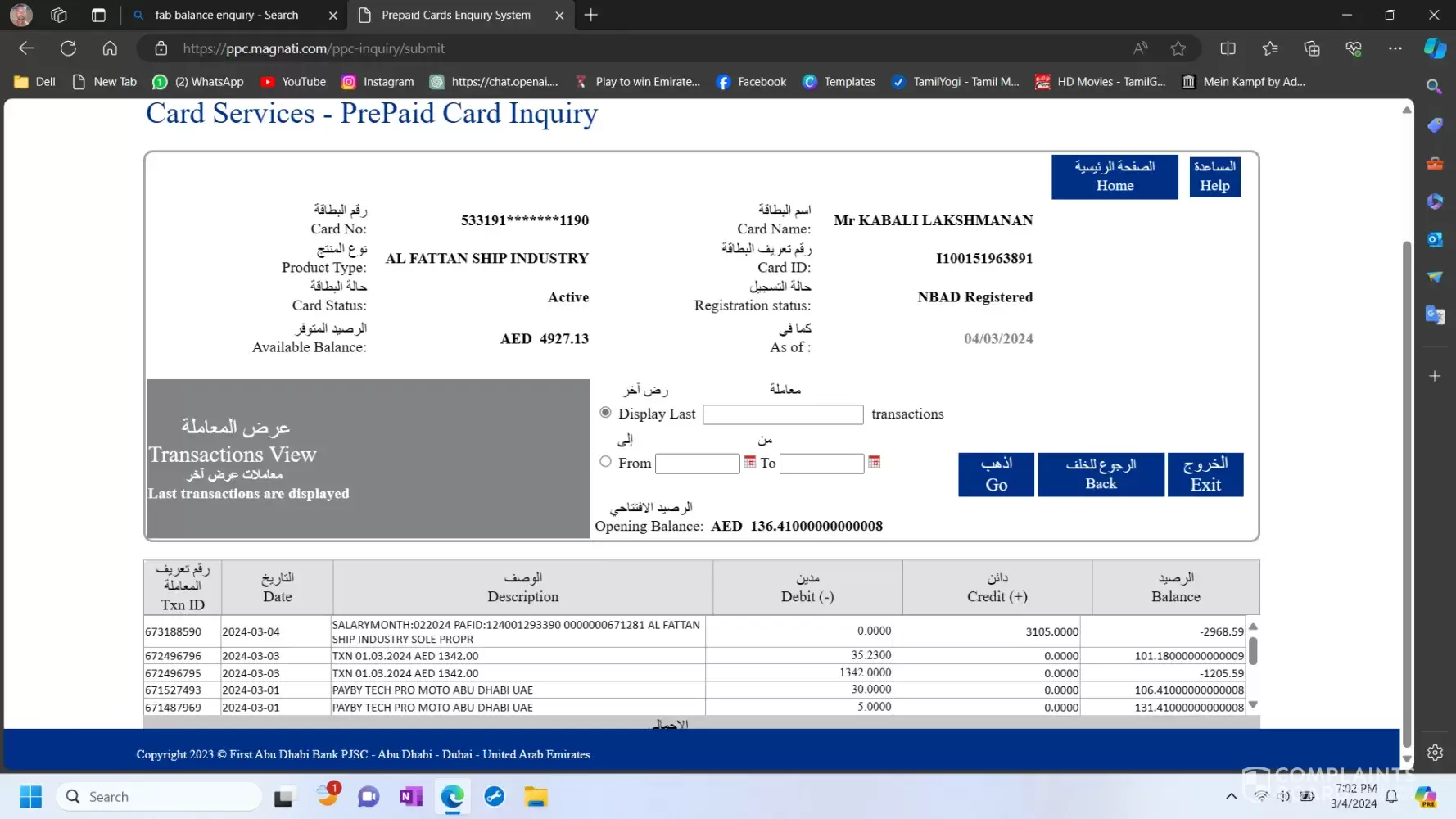Viewport: 1456px width, 819px height.
Task: Open the Edge Settings and more menu
Action: (x=1395, y=48)
